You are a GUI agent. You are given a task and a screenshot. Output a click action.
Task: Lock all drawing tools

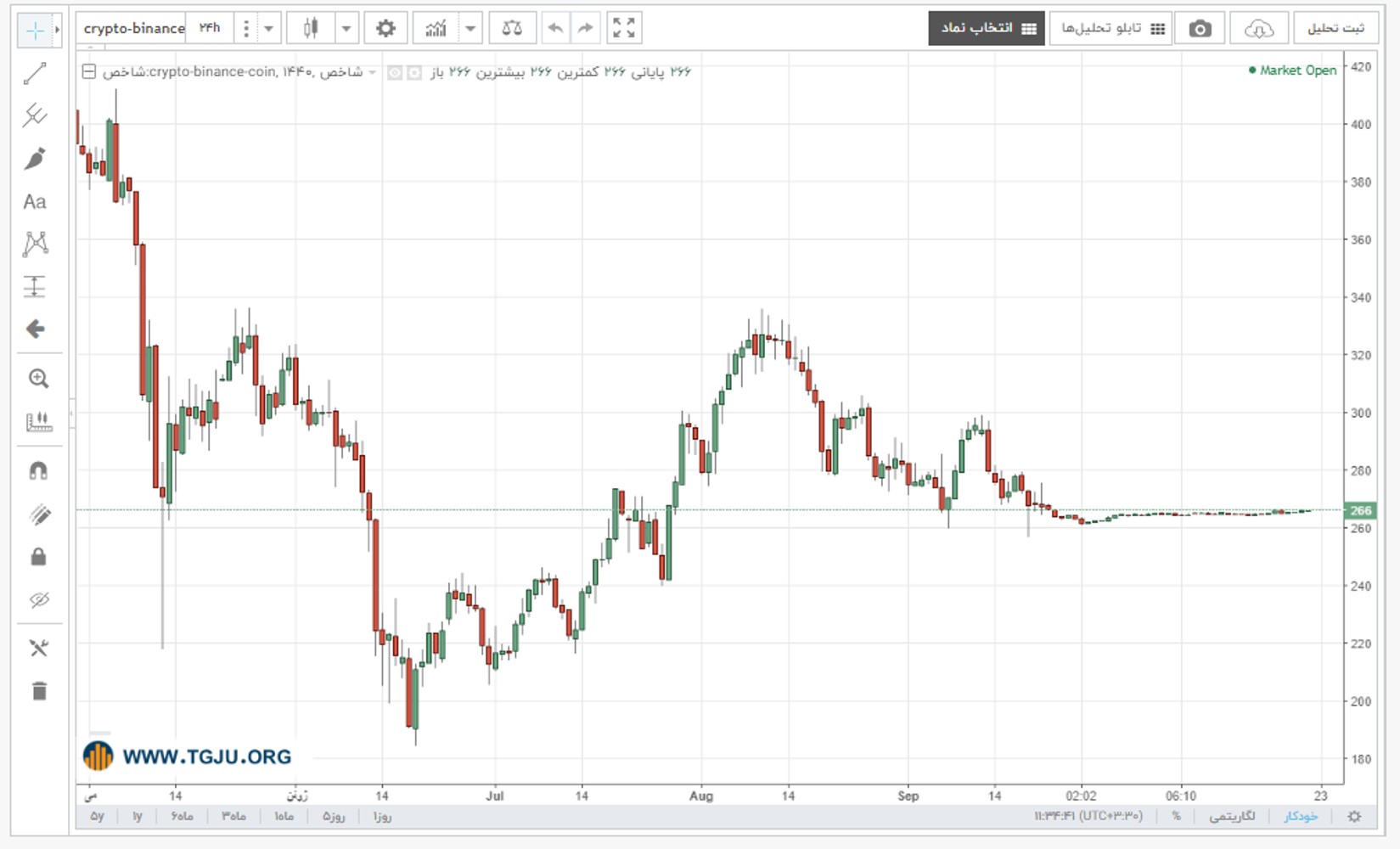[38, 557]
